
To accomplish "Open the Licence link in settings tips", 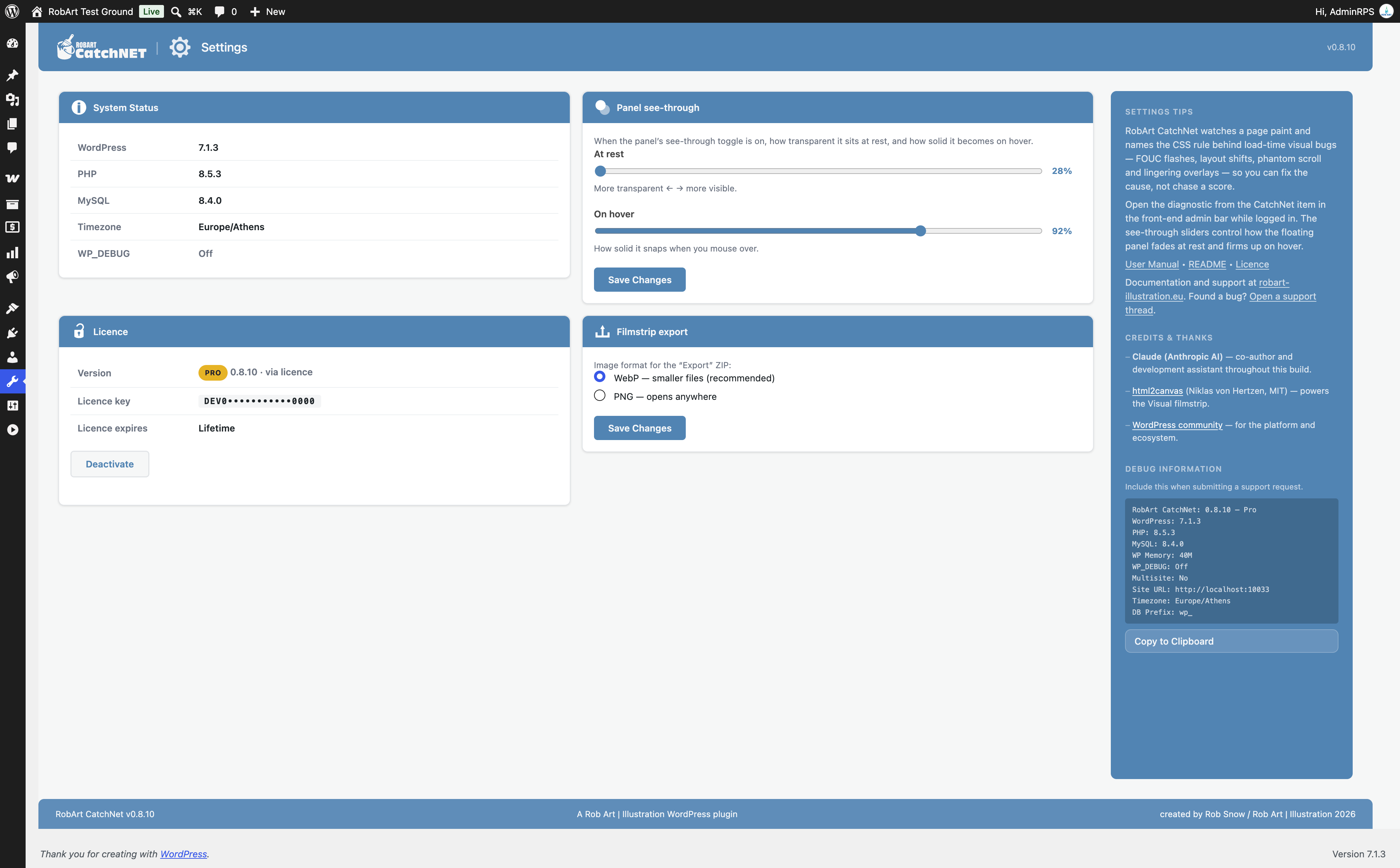I will [x=1252, y=264].
